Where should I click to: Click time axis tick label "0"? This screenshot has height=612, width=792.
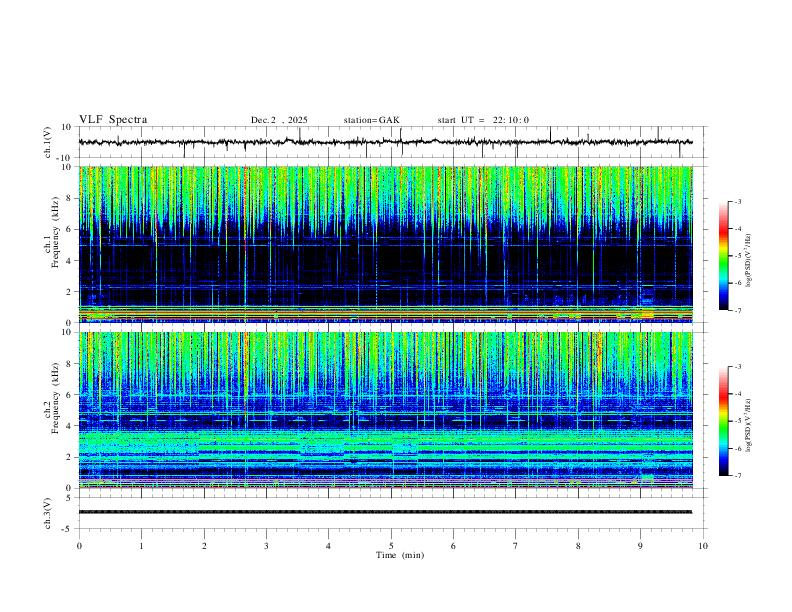79,546
